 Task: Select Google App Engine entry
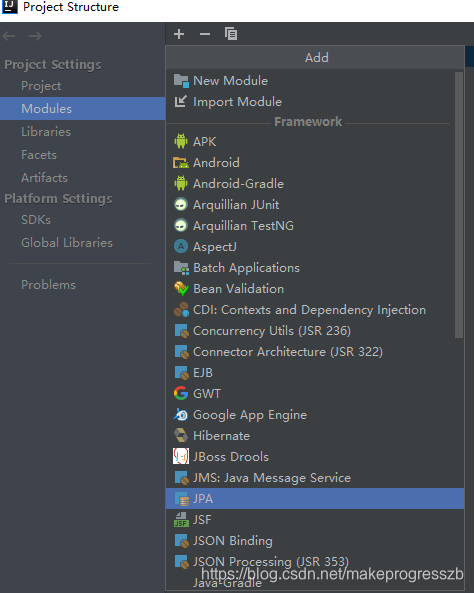pos(315,414)
